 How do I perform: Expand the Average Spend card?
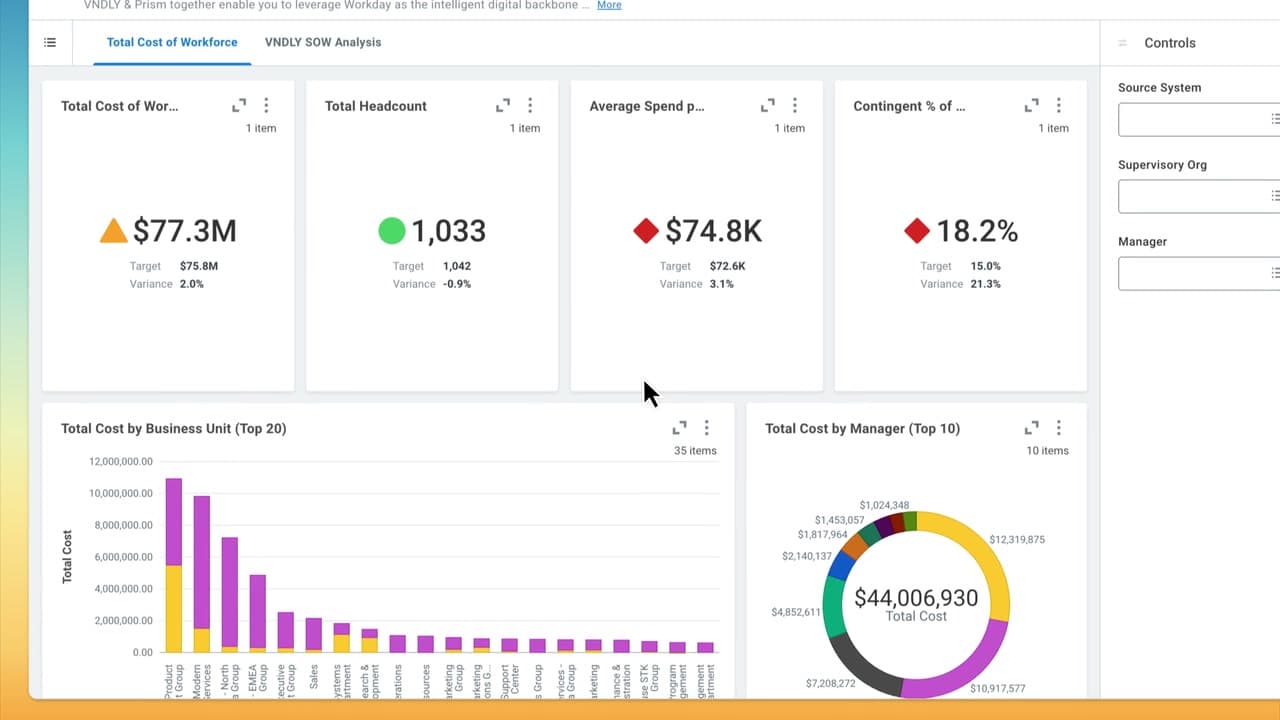768,105
